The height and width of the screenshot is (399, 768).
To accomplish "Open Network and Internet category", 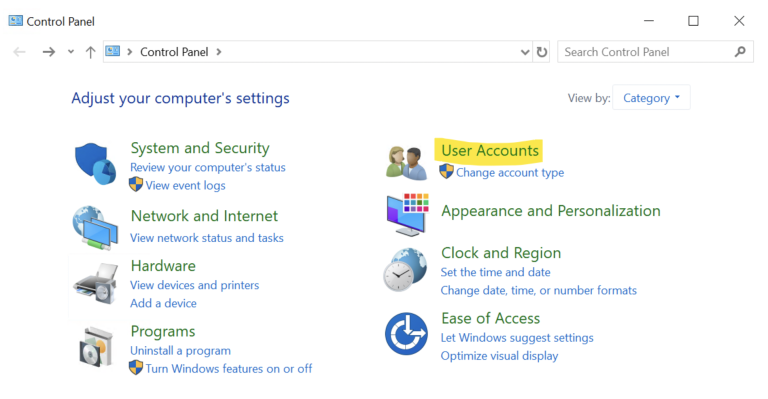I will 204,216.
